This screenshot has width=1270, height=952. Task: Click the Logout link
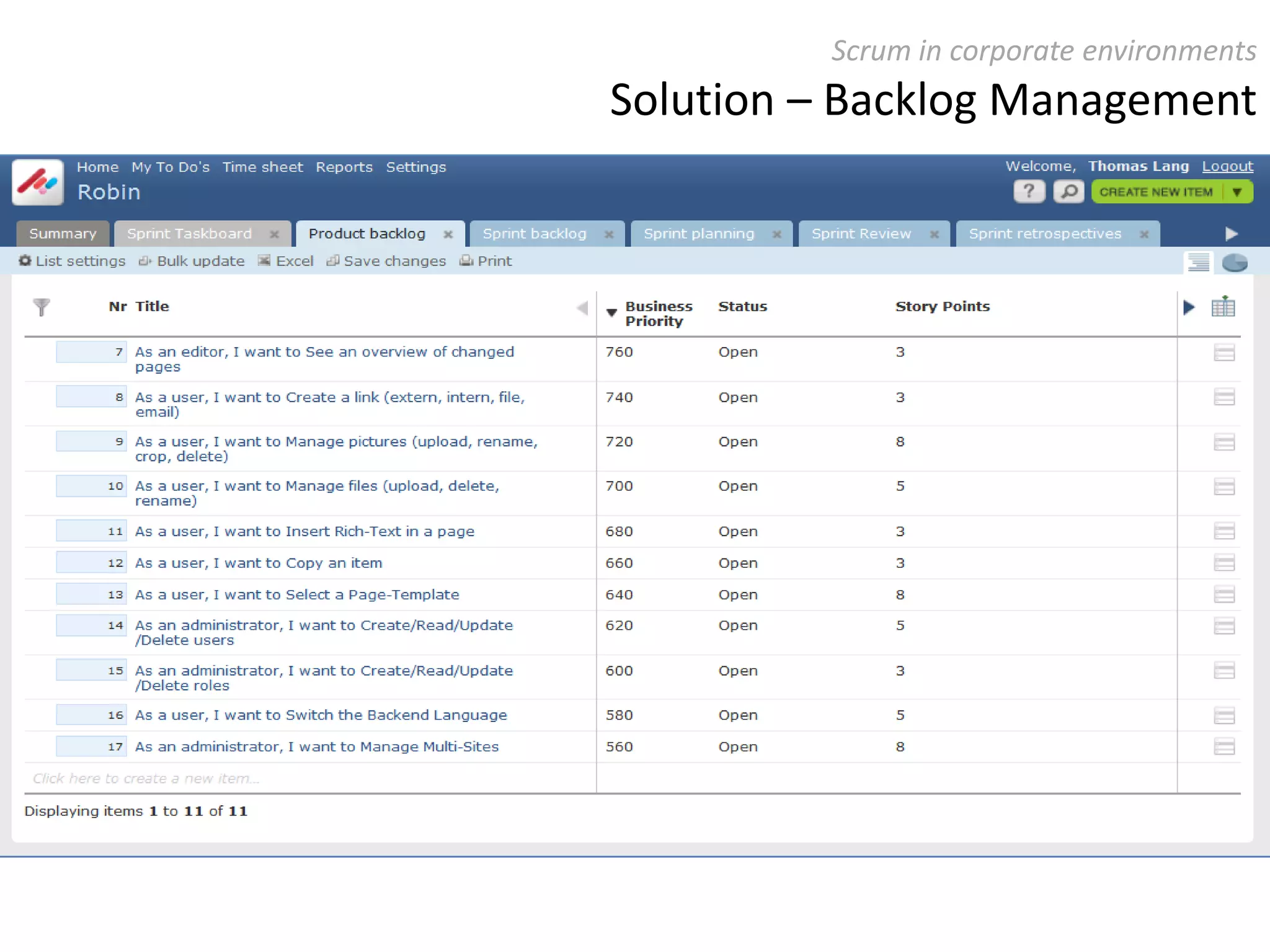[x=1227, y=167]
